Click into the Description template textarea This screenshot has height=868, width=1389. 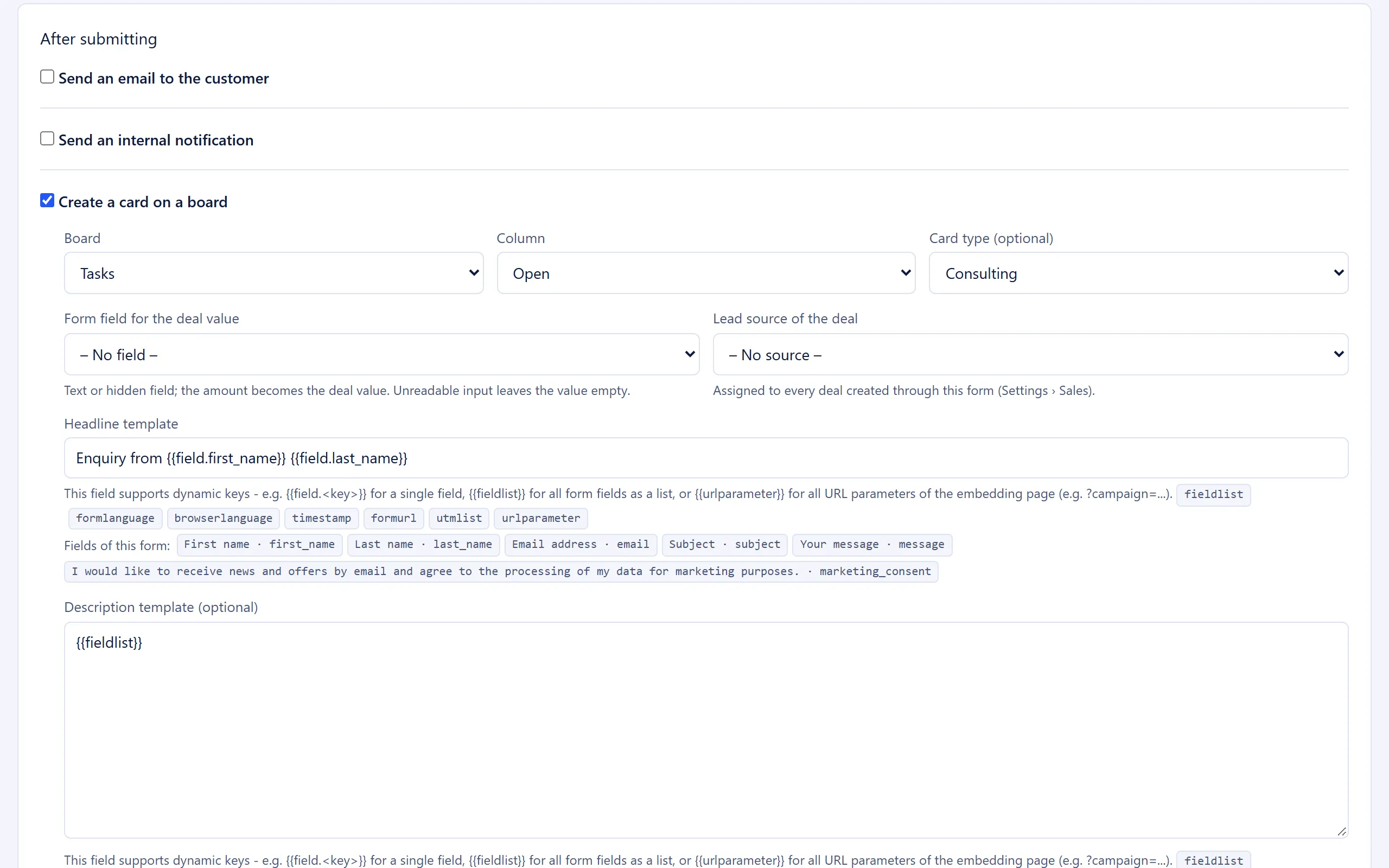pos(706,730)
